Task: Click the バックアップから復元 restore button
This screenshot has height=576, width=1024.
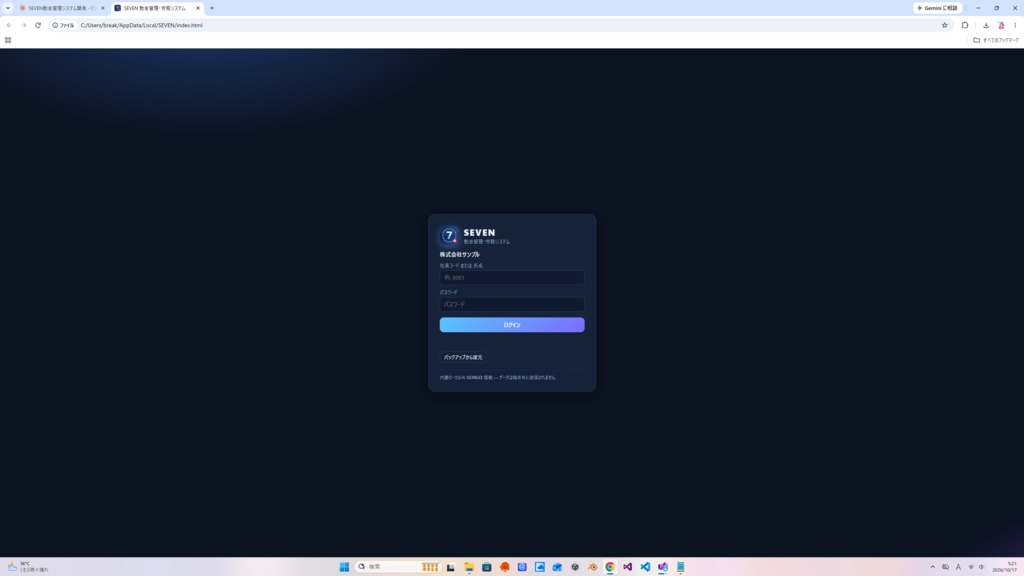Action: [x=463, y=357]
